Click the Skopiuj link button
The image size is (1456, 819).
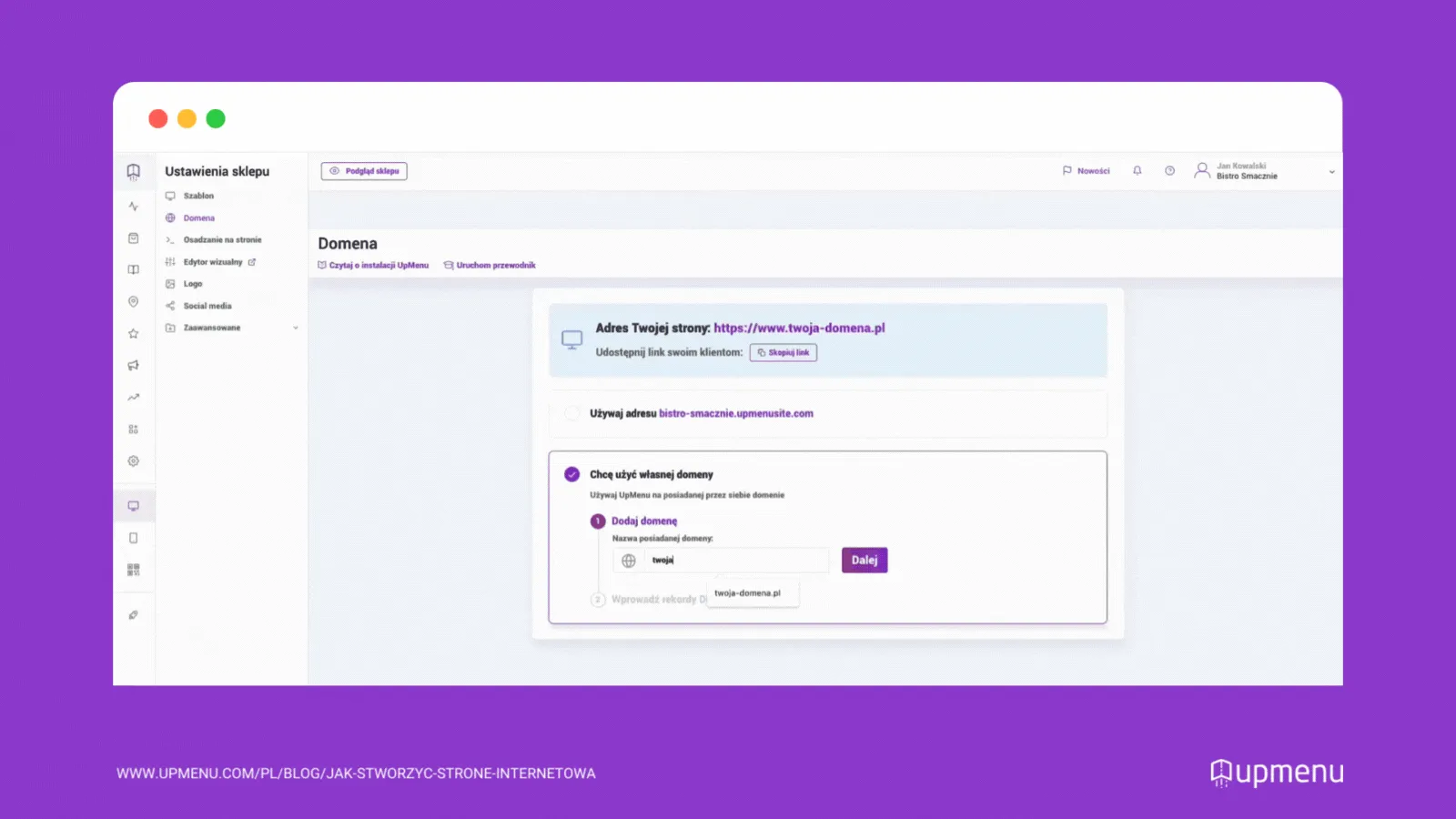click(784, 353)
